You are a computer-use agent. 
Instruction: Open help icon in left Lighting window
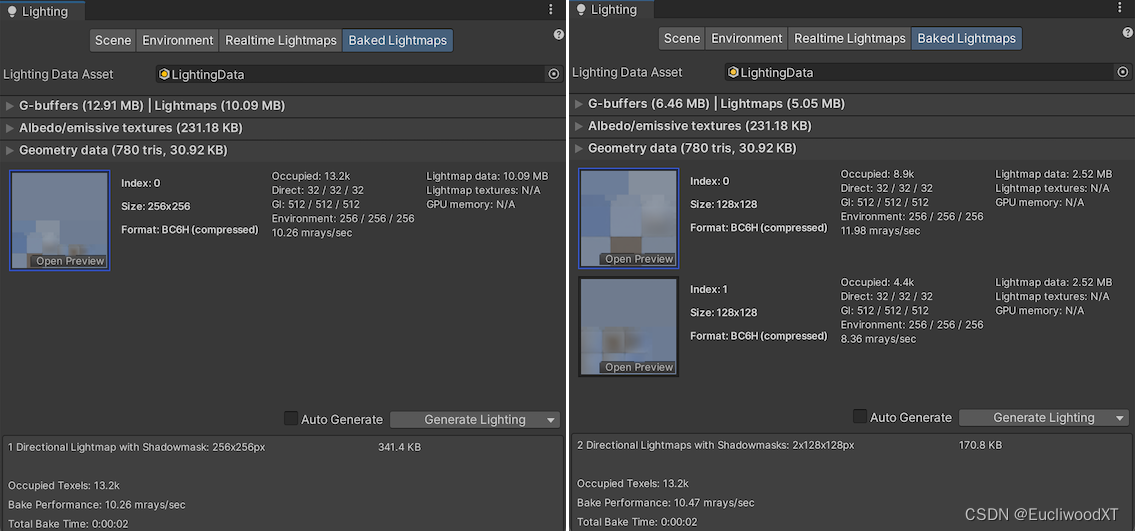(559, 35)
